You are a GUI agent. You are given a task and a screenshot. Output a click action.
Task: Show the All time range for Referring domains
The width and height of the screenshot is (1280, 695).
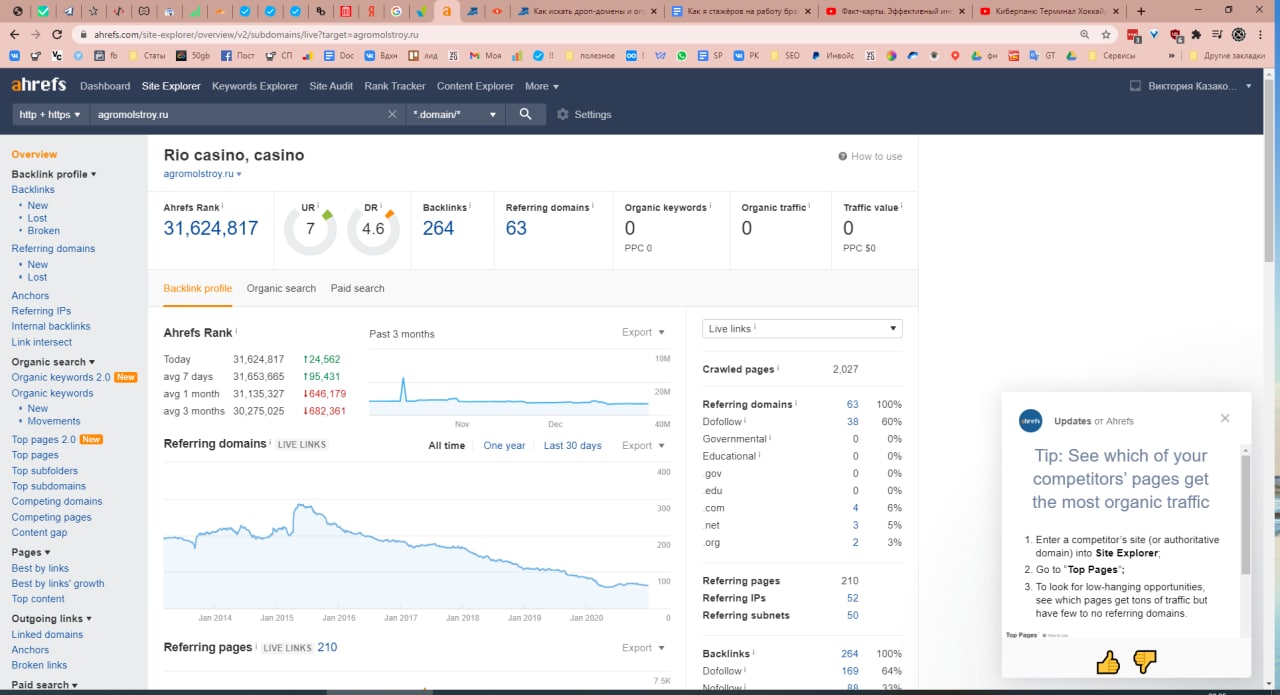447,445
